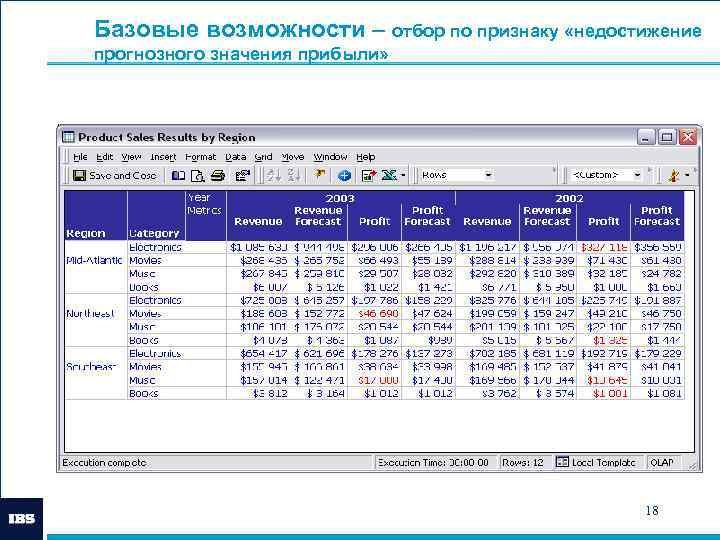Click the Rows: 12 status entry
Viewport: 720px width, 540px height.
pyautogui.click(x=523, y=462)
